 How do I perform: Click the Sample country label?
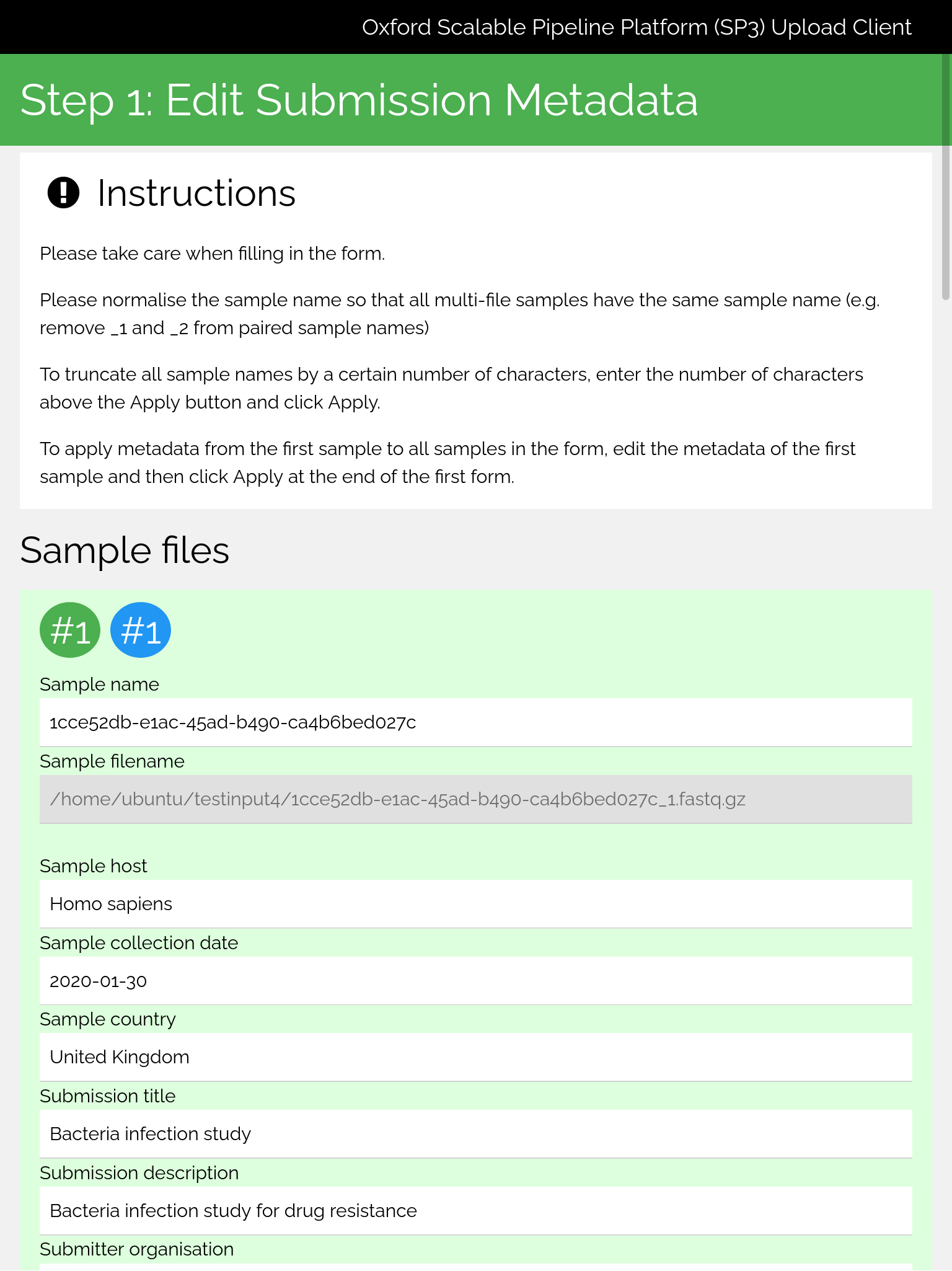point(108,1019)
